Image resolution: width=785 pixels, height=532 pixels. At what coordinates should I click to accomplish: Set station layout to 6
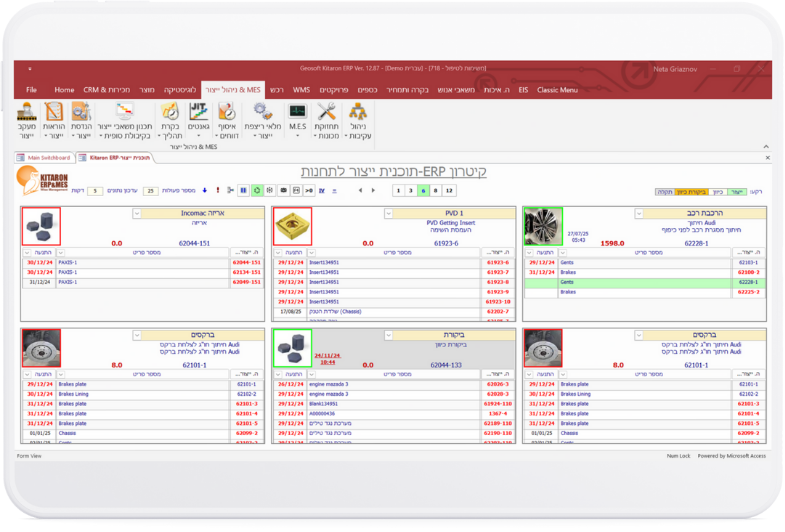click(423, 191)
